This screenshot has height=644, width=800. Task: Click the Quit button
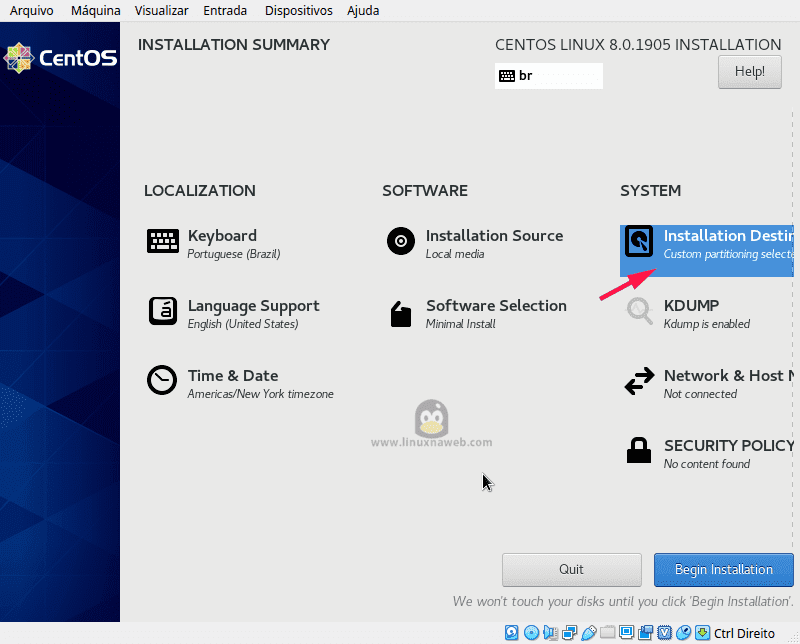[x=571, y=569]
